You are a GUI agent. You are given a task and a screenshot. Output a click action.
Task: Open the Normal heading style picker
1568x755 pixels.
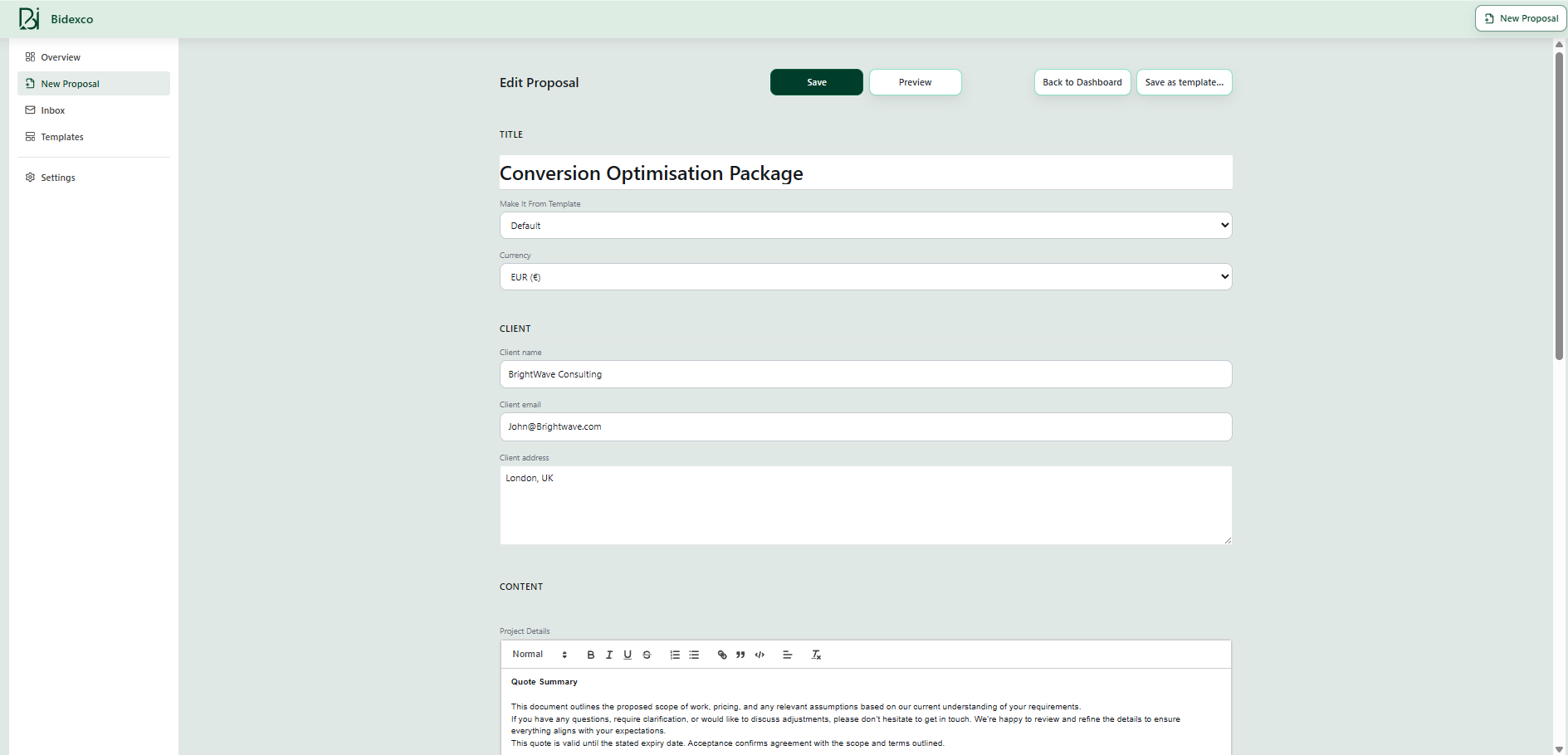pos(540,655)
